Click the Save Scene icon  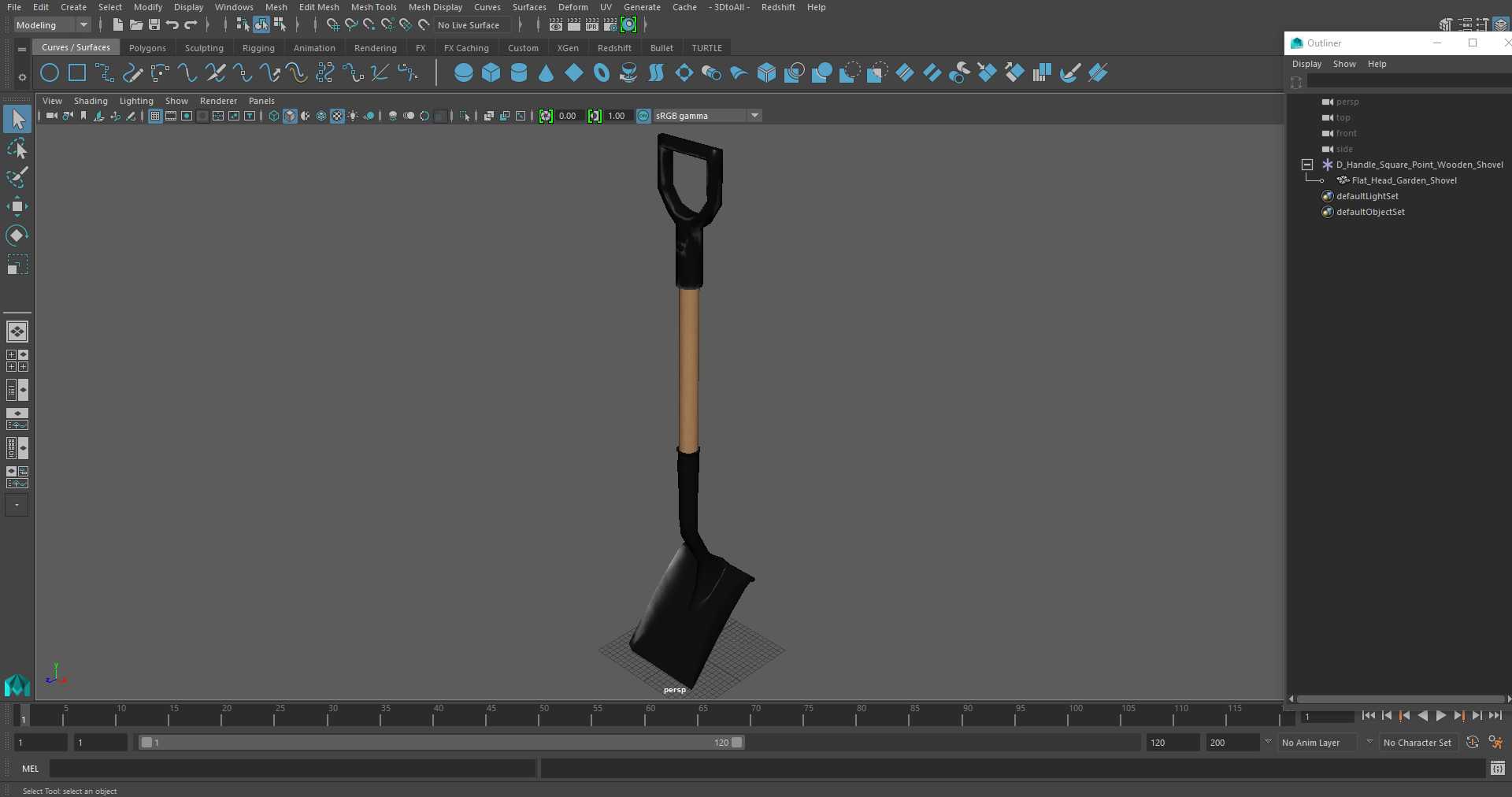point(154,25)
